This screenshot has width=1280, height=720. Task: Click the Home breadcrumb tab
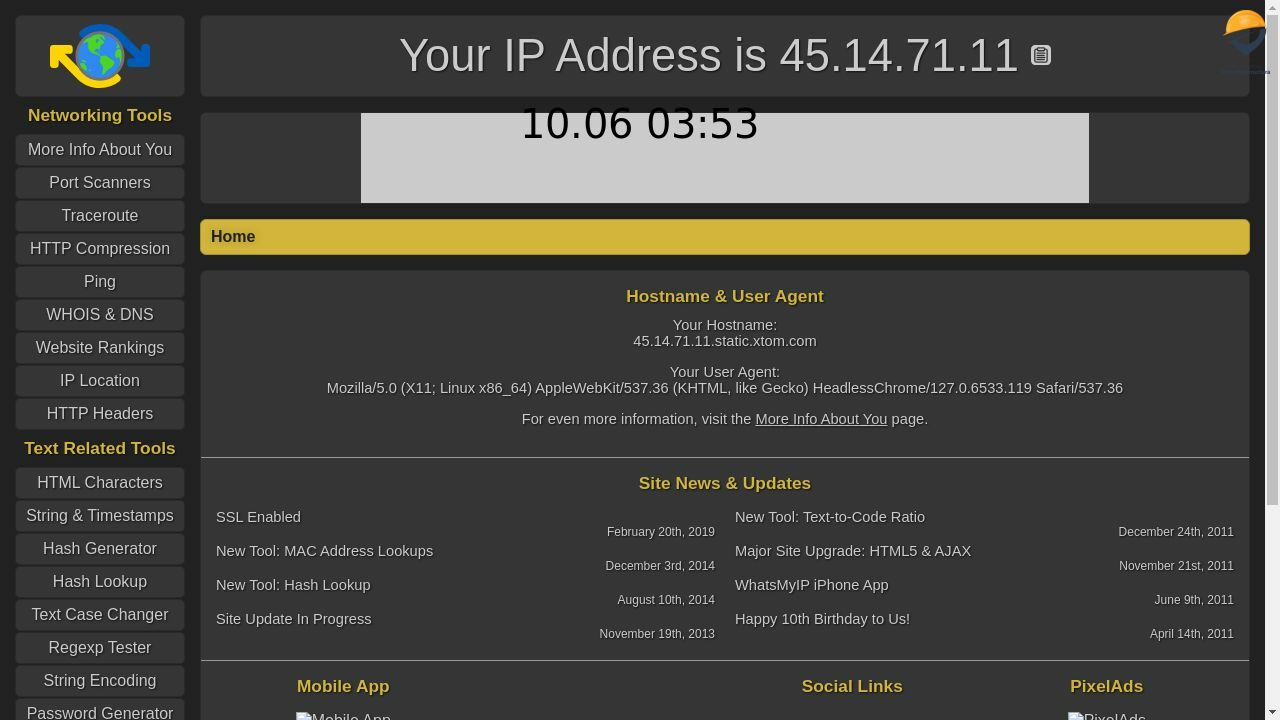(233, 237)
